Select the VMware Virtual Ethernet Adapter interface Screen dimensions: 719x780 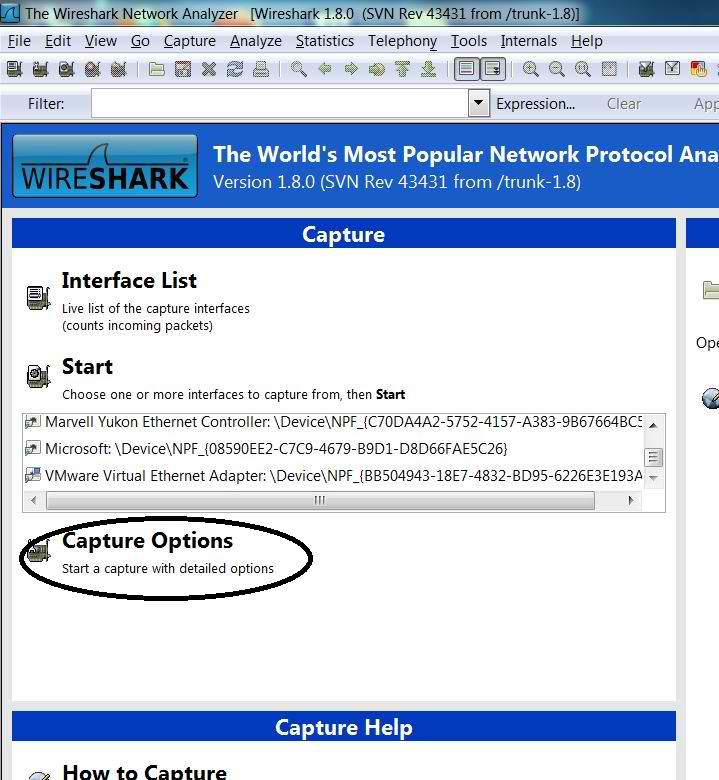(x=334, y=476)
